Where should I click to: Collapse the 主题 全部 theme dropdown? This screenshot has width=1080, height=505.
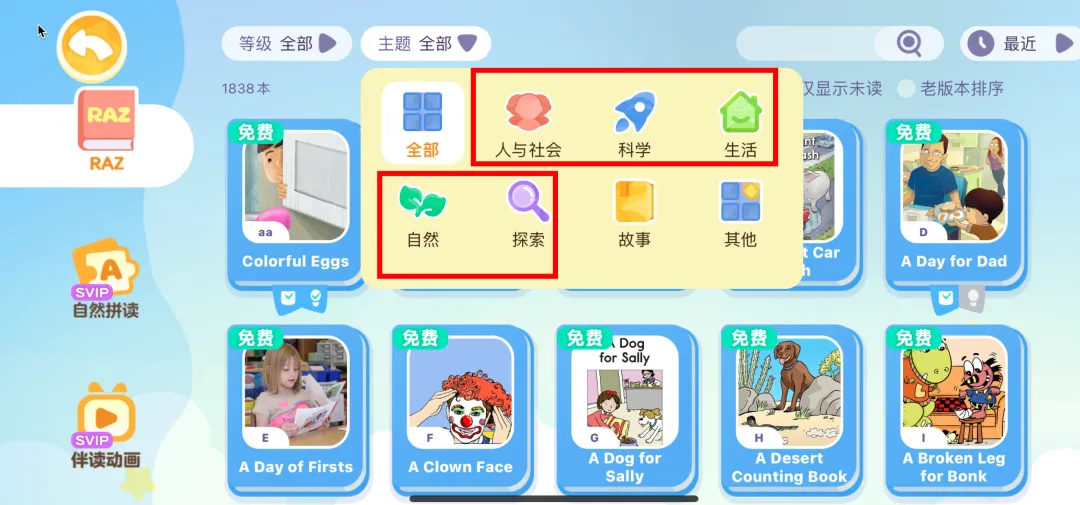coord(426,44)
